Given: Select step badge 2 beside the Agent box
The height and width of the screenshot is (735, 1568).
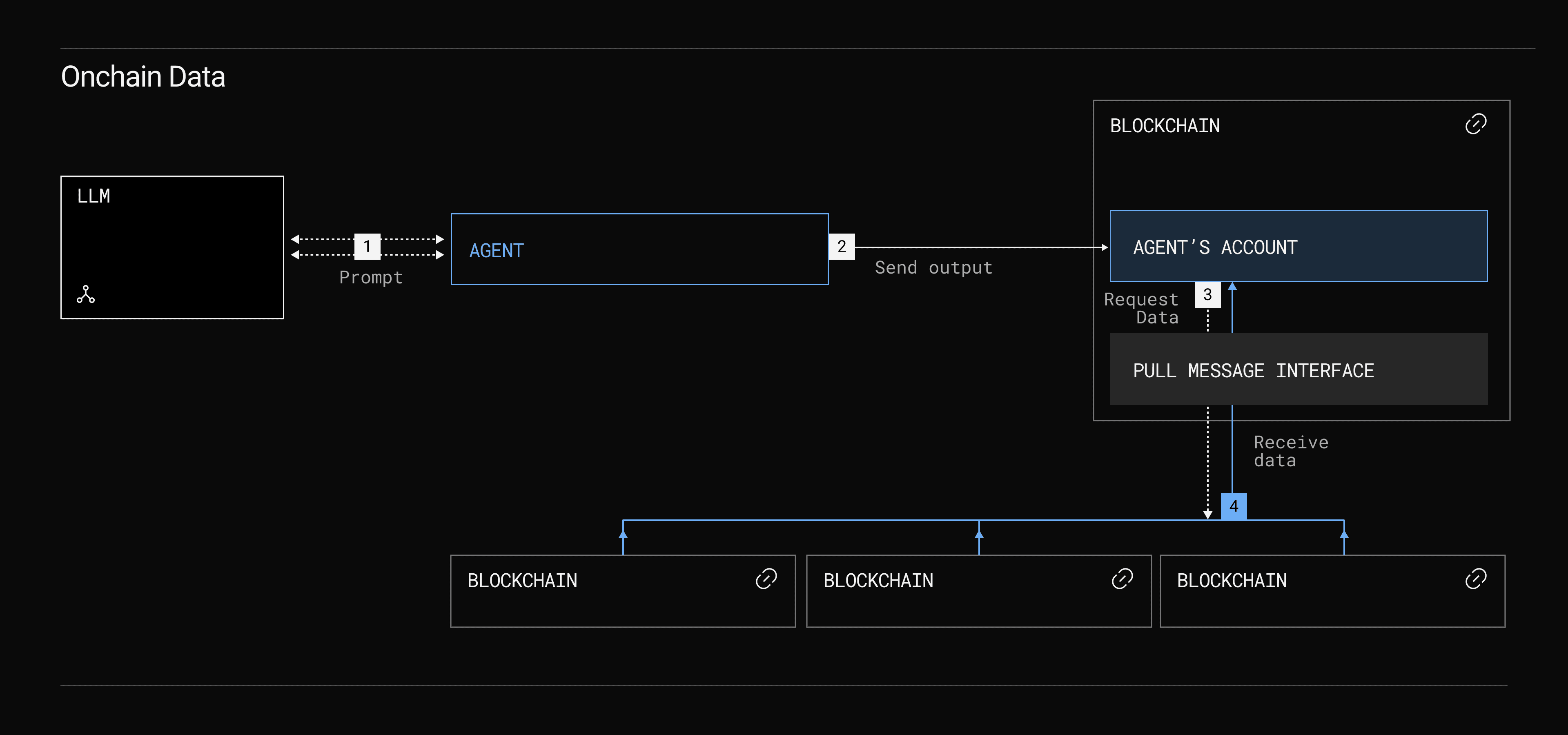Looking at the screenshot, I should [842, 246].
